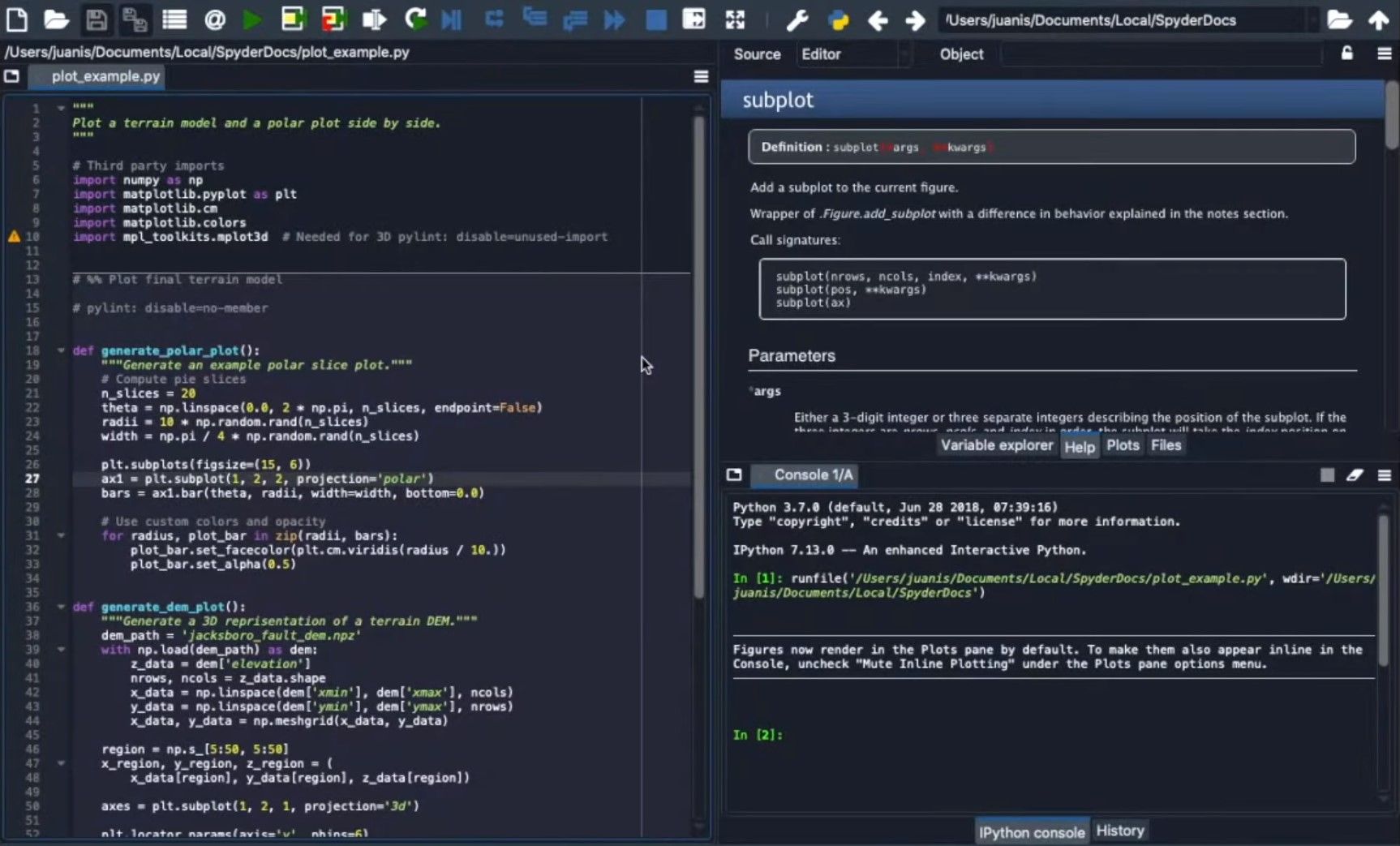Collapse the with block fold on line 39
The width and height of the screenshot is (1400, 846).
click(61, 649)
